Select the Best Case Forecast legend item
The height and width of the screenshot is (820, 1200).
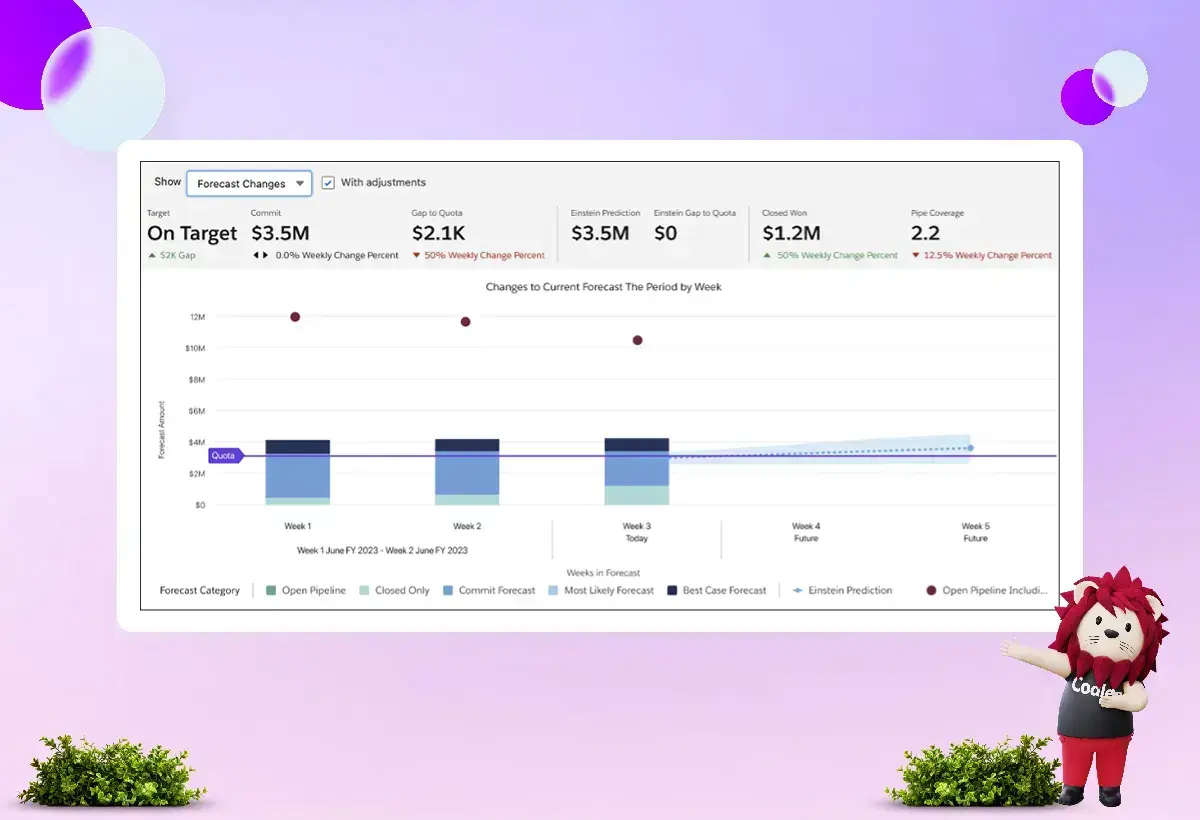coord(672,591)
